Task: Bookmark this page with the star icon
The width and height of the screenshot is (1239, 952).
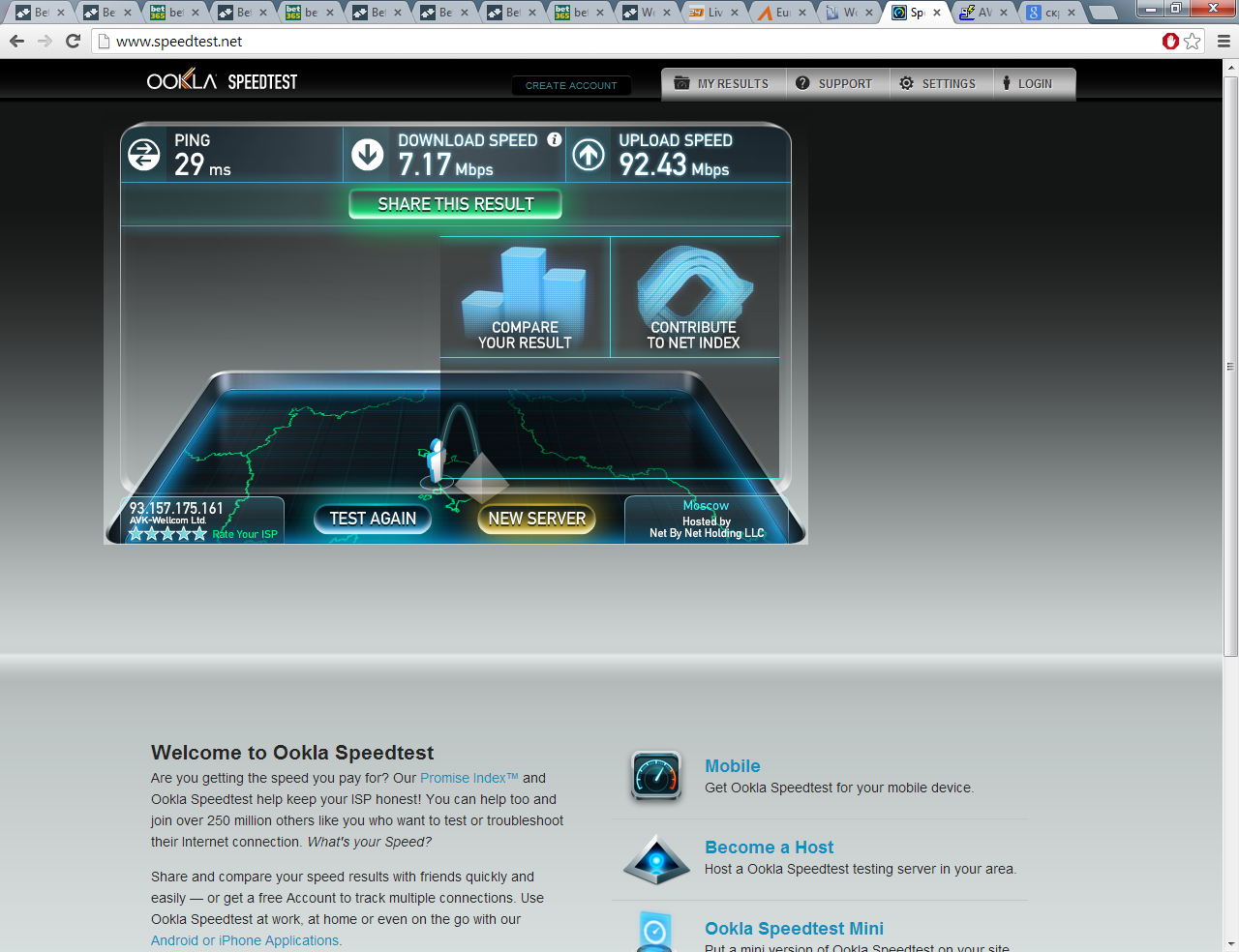Action: click(x=1193, y=41)
